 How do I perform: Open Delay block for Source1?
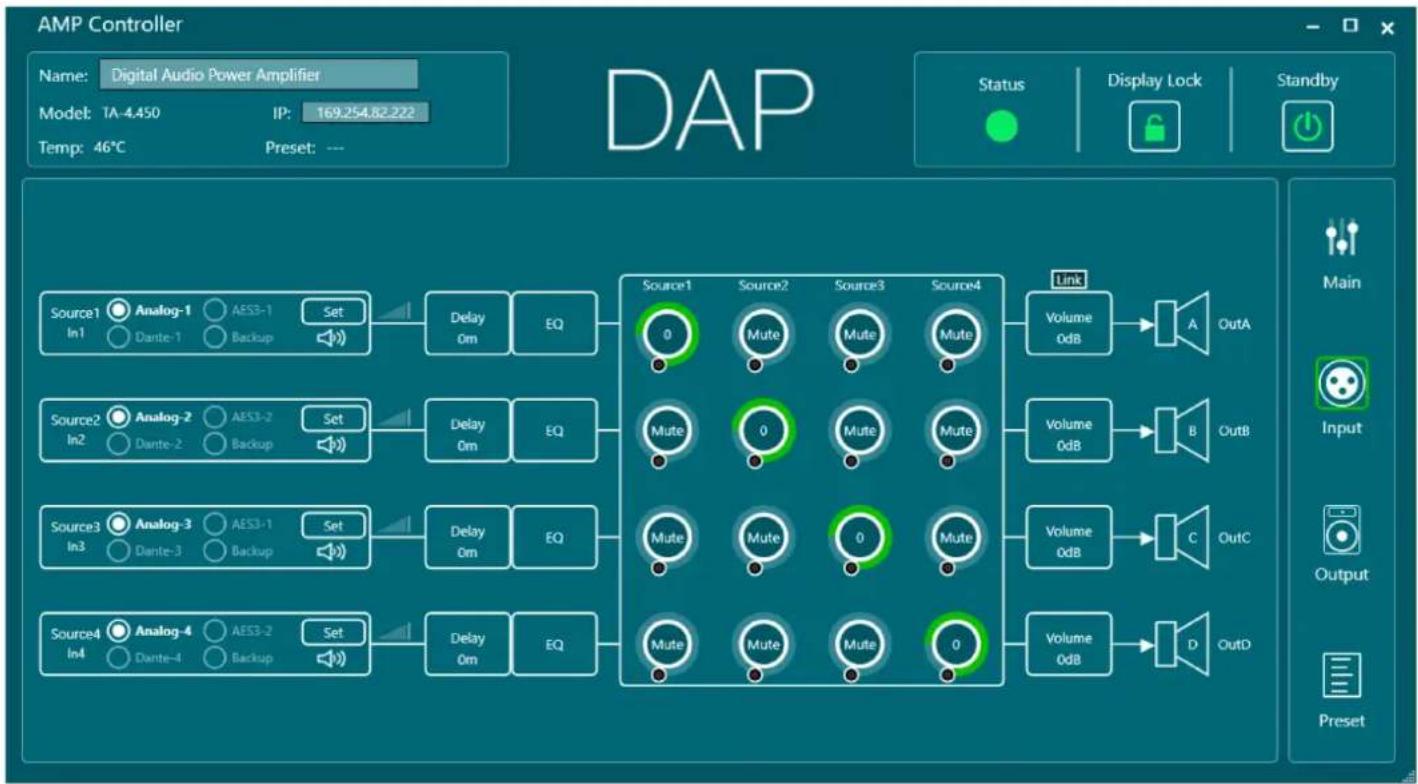[467, 324]
